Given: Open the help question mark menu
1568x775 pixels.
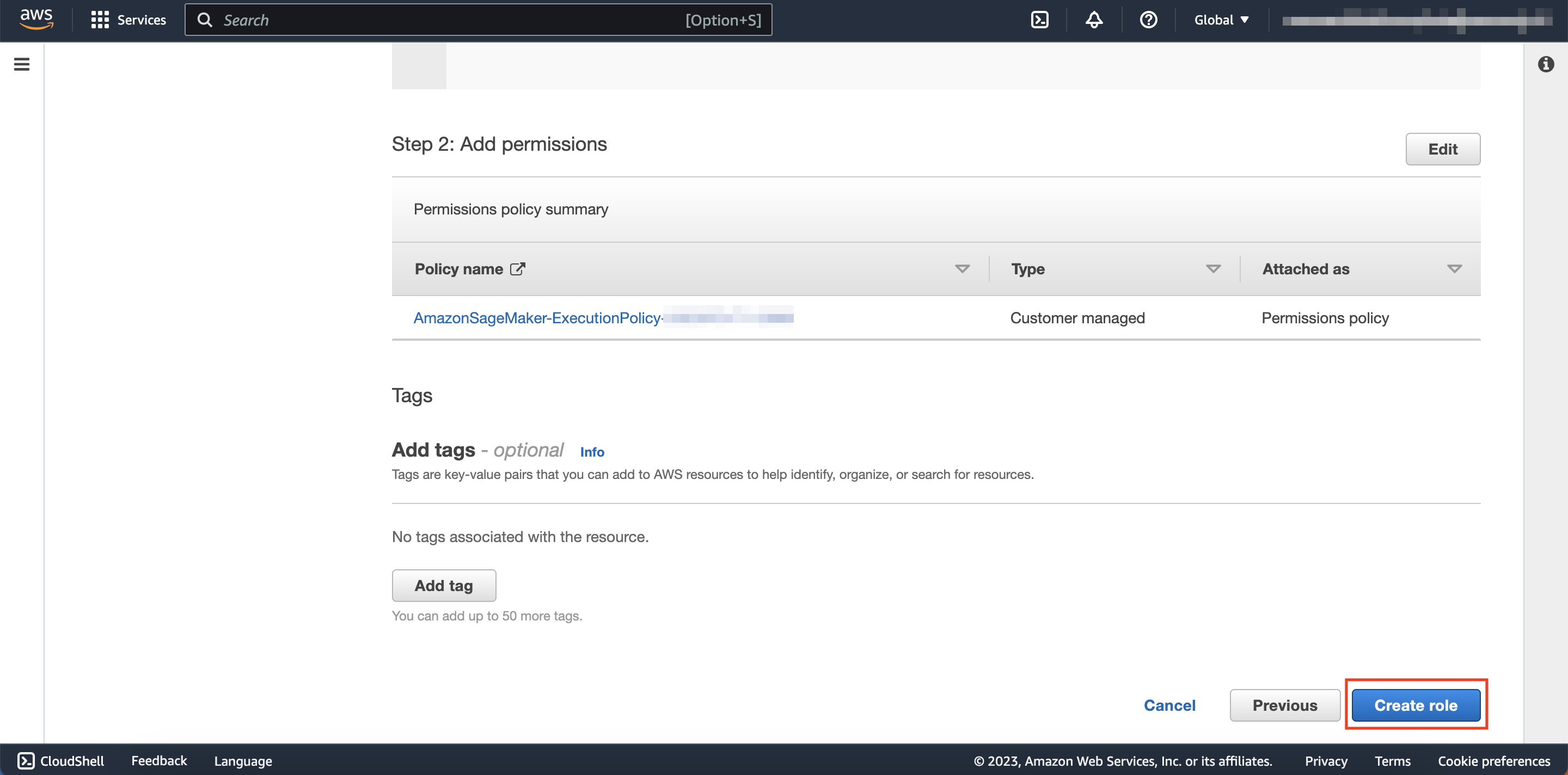Looking at the screenshot, I should point(1148,20).
